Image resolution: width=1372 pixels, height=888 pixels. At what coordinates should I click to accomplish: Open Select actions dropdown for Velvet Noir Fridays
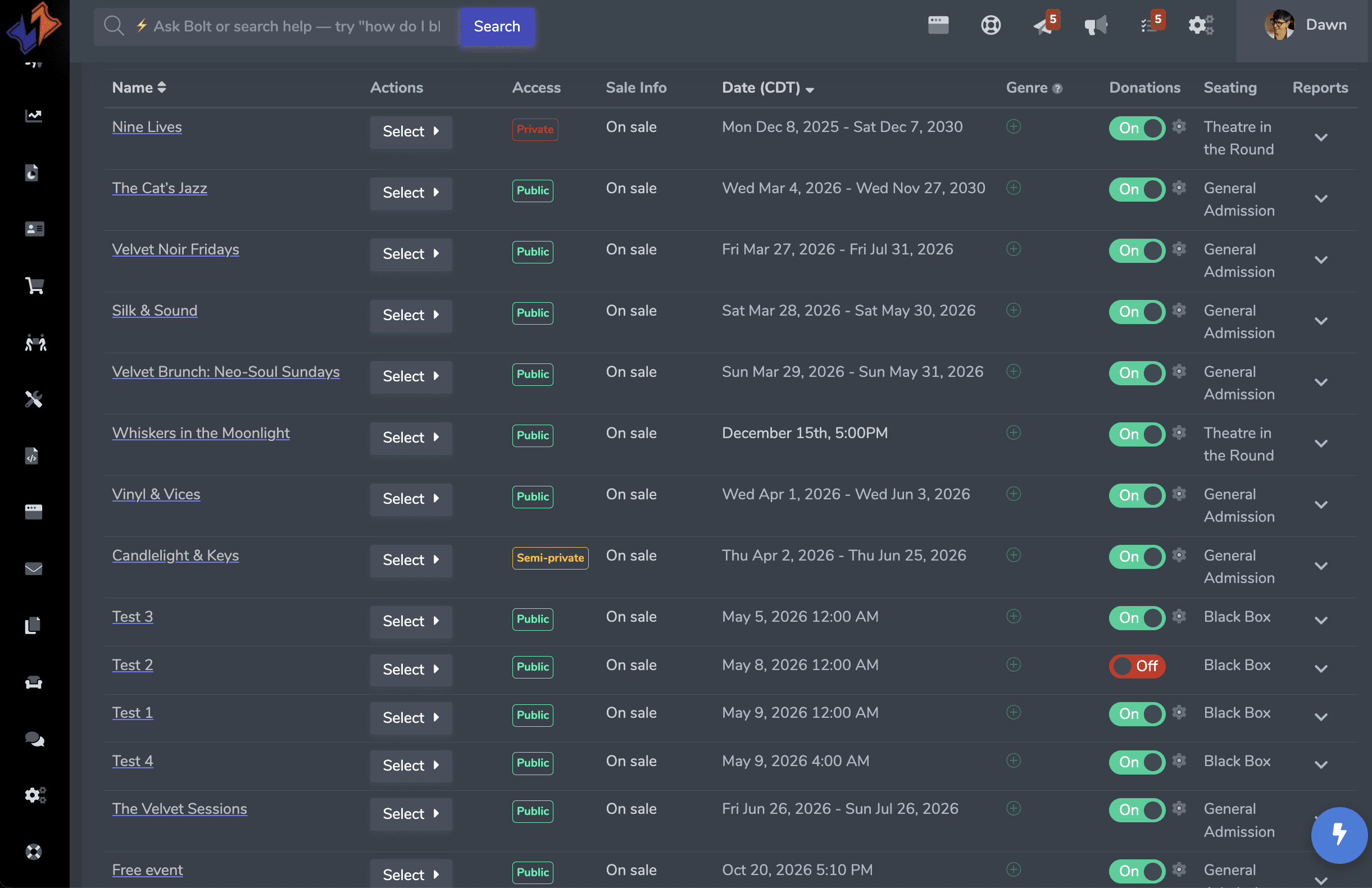tap(411, 254)
